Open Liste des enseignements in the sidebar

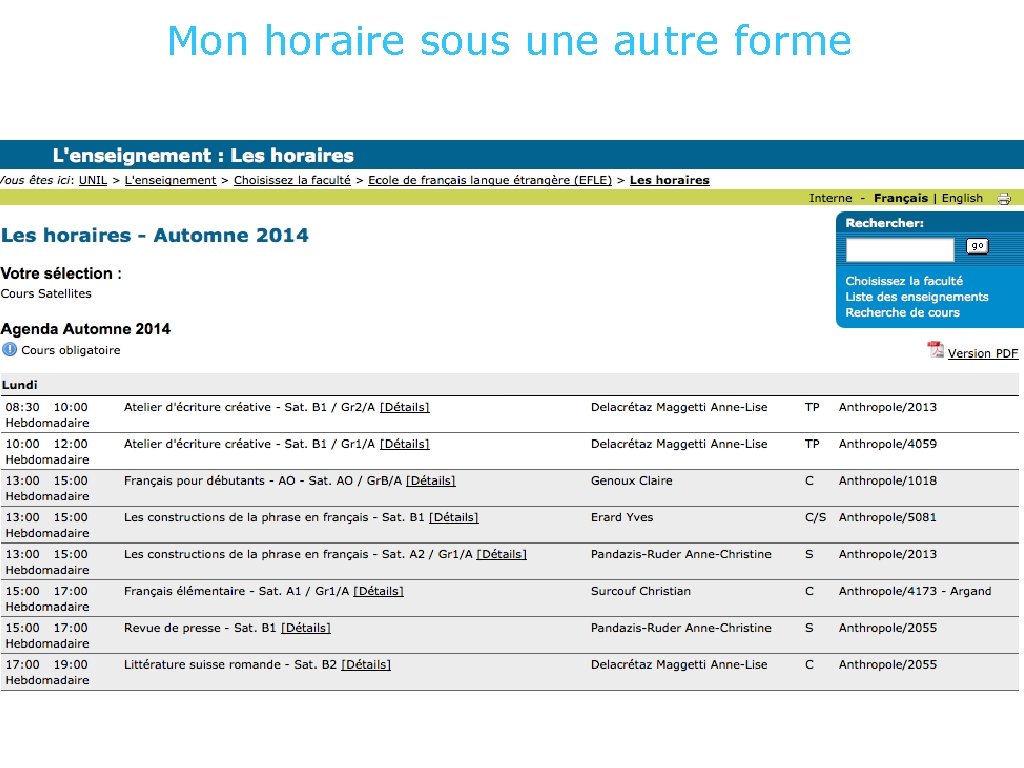pyautogui.click(x=917, y=296)
